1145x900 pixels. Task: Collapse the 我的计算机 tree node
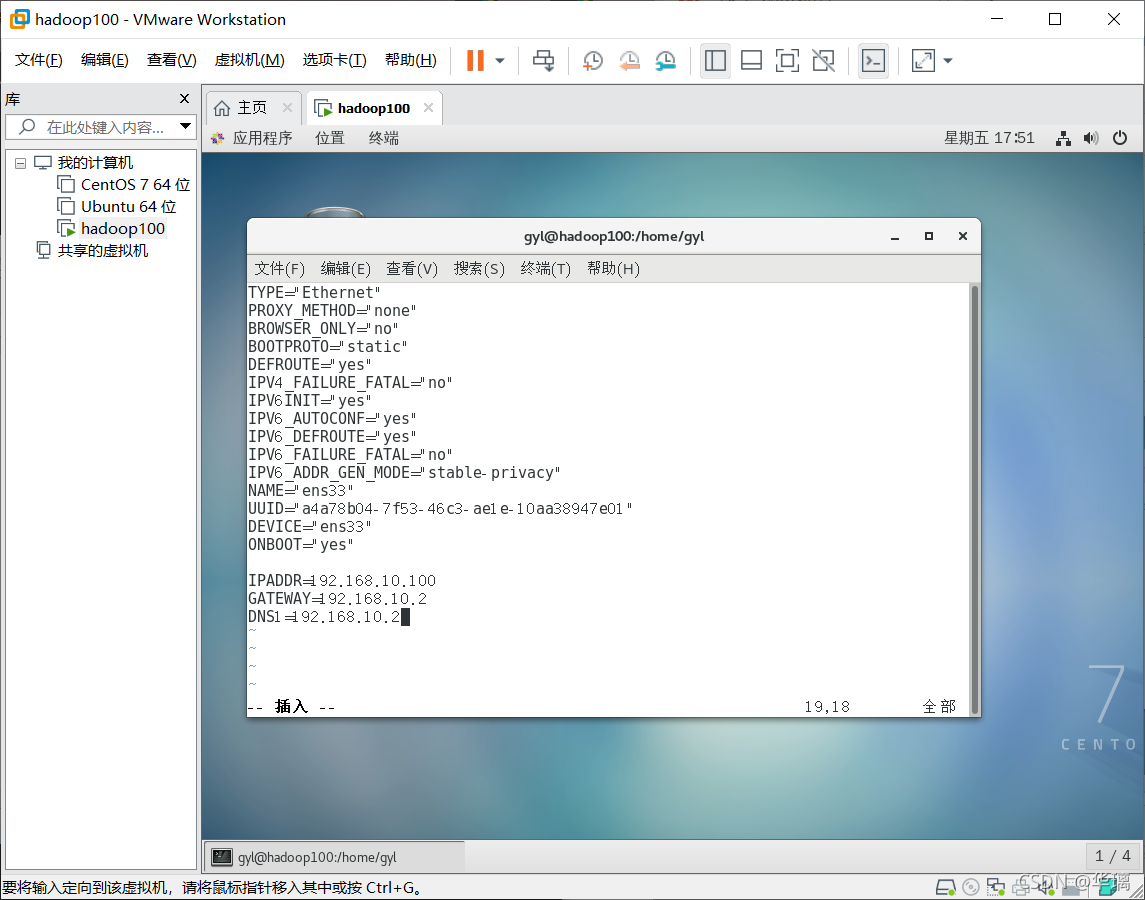[x=20, y=163]
